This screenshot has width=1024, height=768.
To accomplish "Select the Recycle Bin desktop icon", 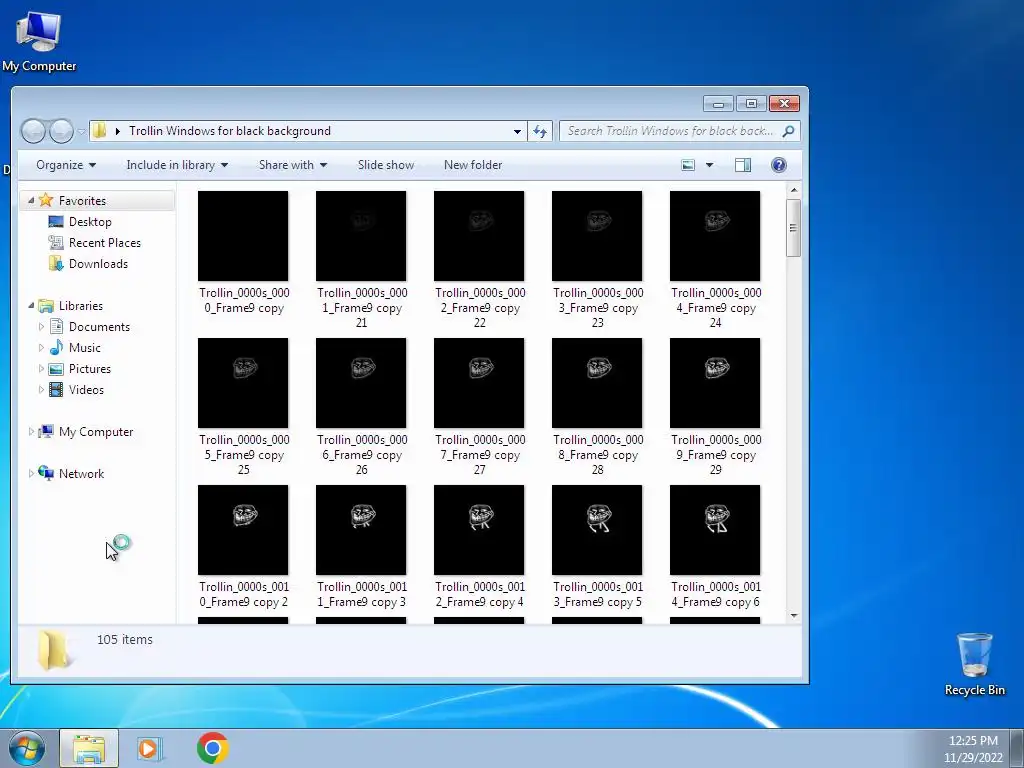I will click(974, 664).
